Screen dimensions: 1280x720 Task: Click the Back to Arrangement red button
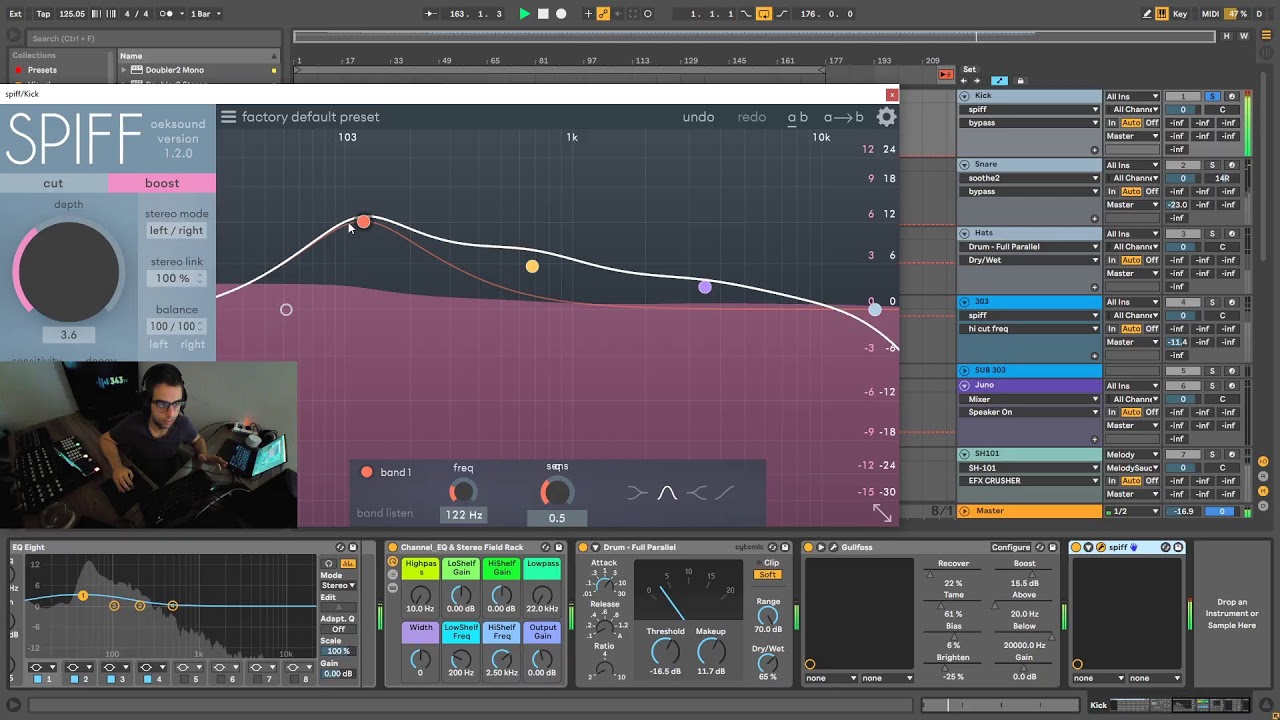(x=945, y=74)
